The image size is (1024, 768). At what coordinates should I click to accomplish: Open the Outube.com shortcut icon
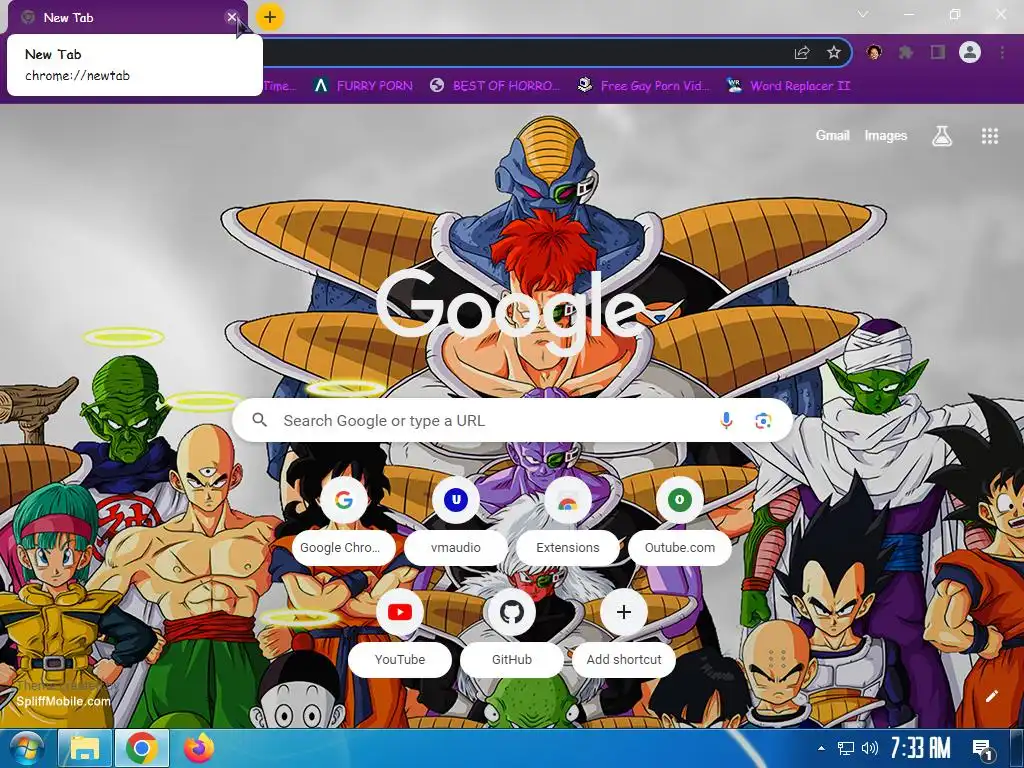pos(679,500)
